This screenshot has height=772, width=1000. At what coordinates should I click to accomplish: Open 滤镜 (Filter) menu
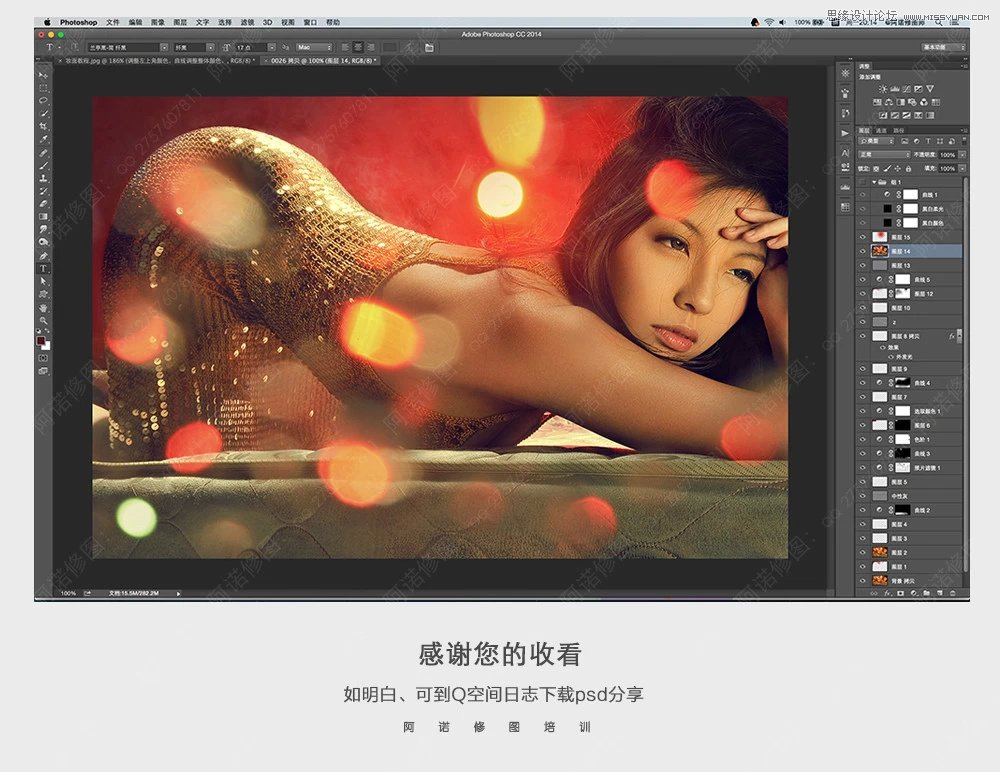(x=247, y=22)
